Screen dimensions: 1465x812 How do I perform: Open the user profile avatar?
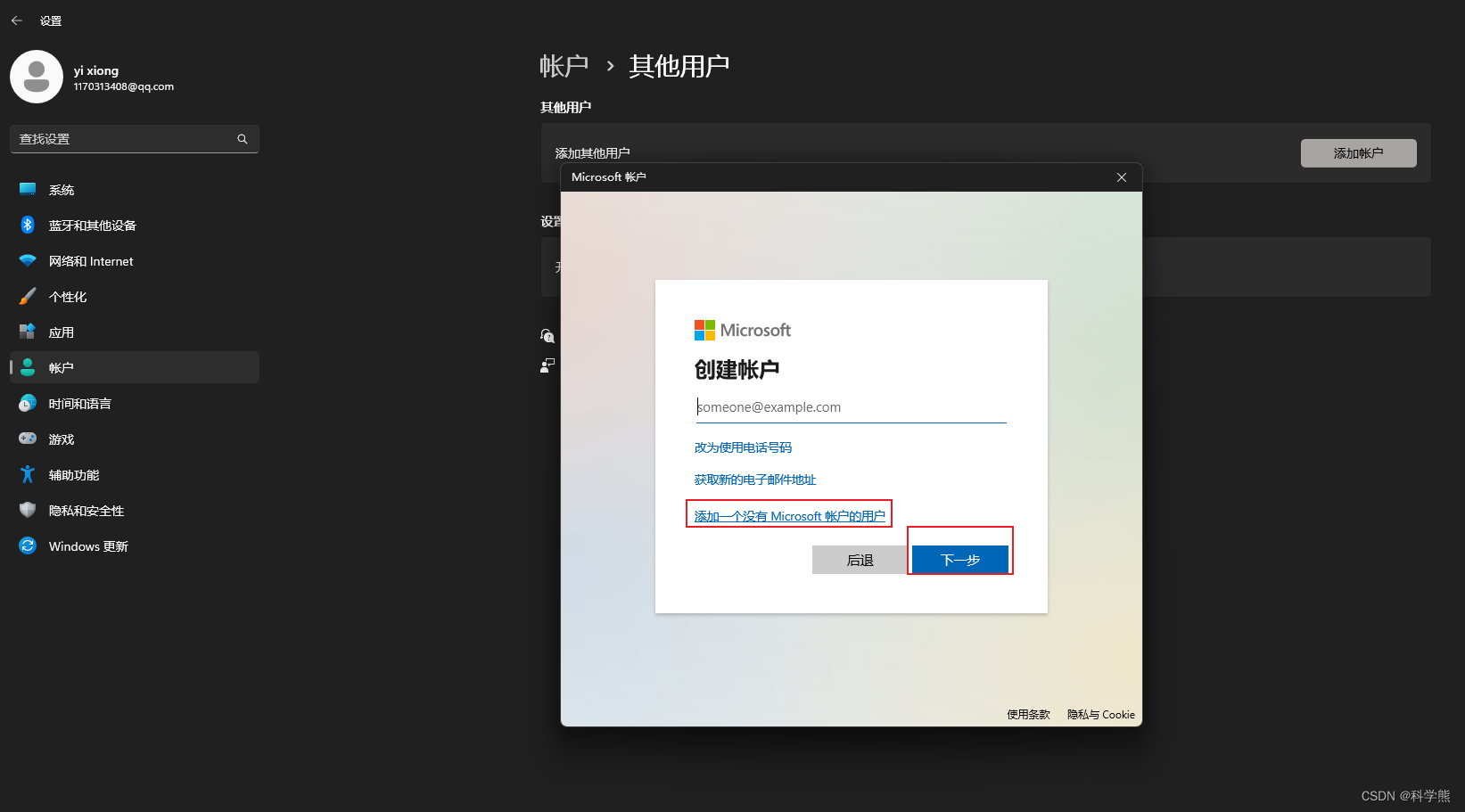click(37, 77)
